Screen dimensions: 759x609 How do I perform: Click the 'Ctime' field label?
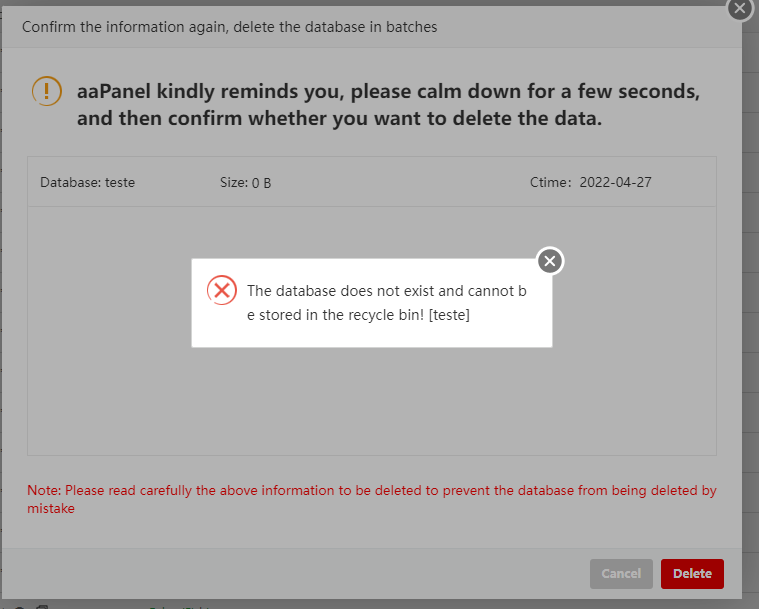tap(549, 183)
